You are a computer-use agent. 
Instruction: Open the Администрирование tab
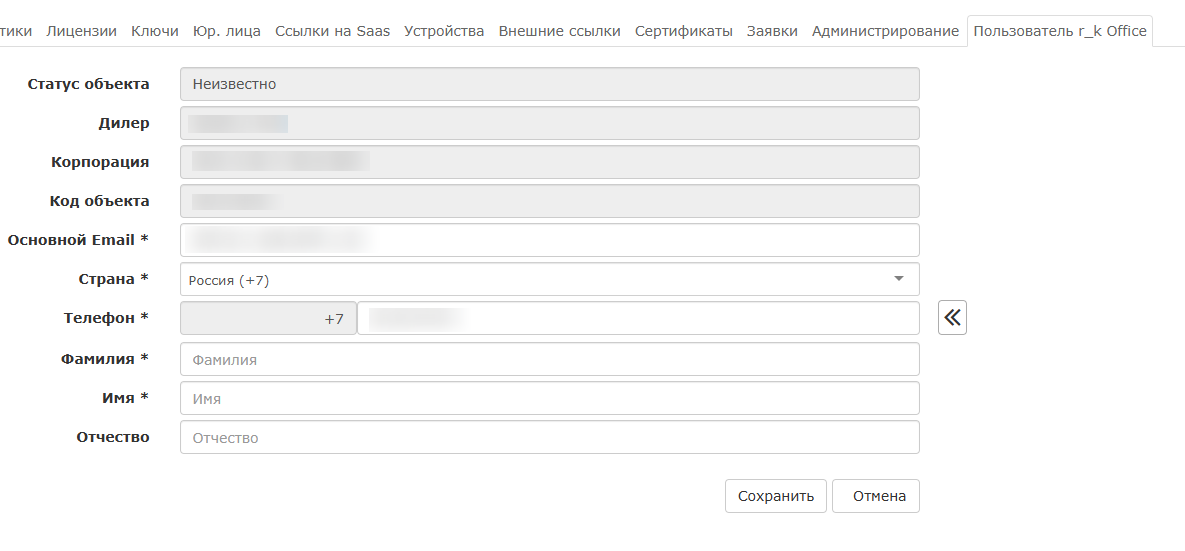pos(885,31)
